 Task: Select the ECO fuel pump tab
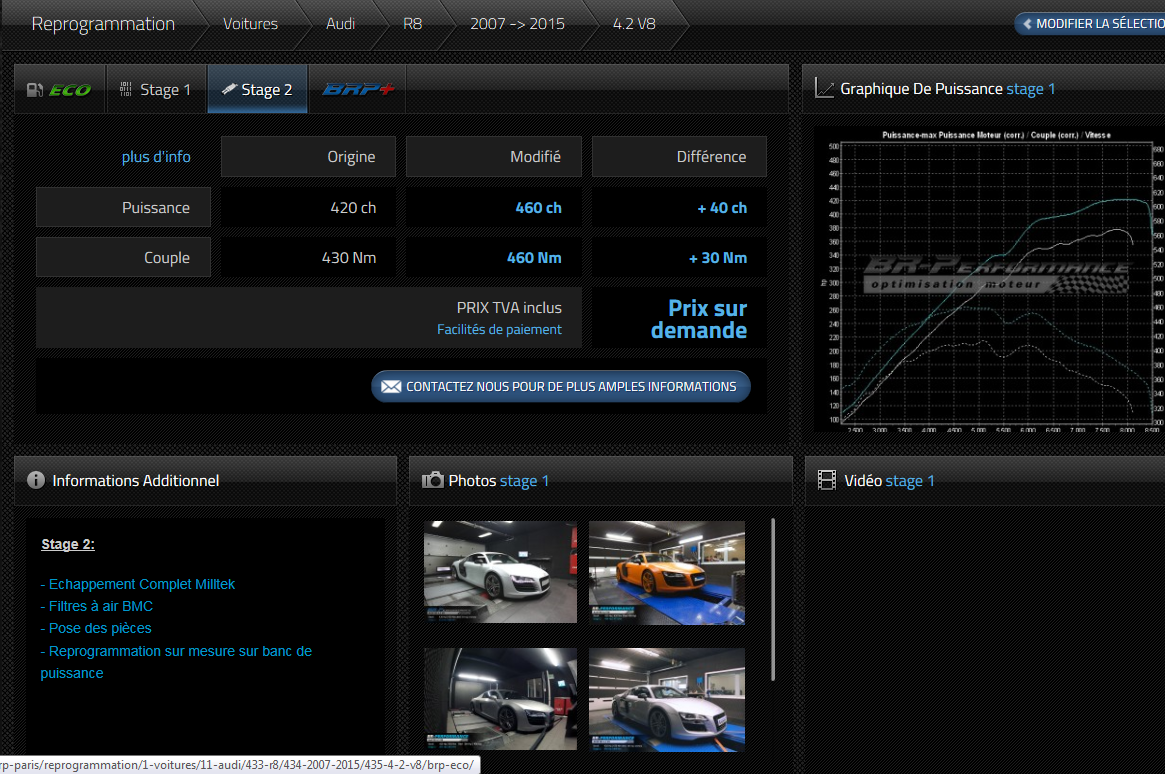click(x=59, y=90)
